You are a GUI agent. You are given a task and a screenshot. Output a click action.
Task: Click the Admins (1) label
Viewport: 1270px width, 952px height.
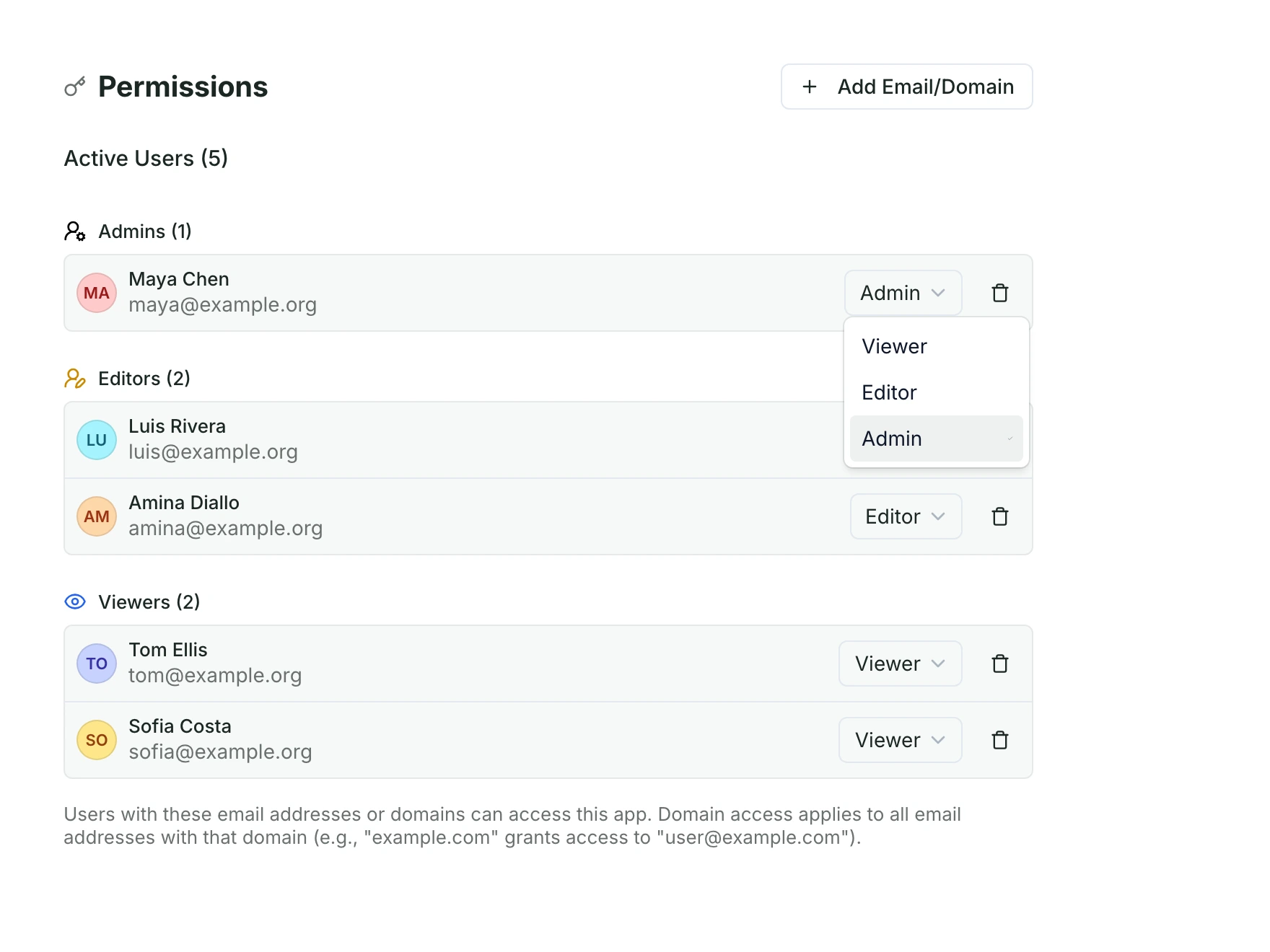[x=145, y=232]
